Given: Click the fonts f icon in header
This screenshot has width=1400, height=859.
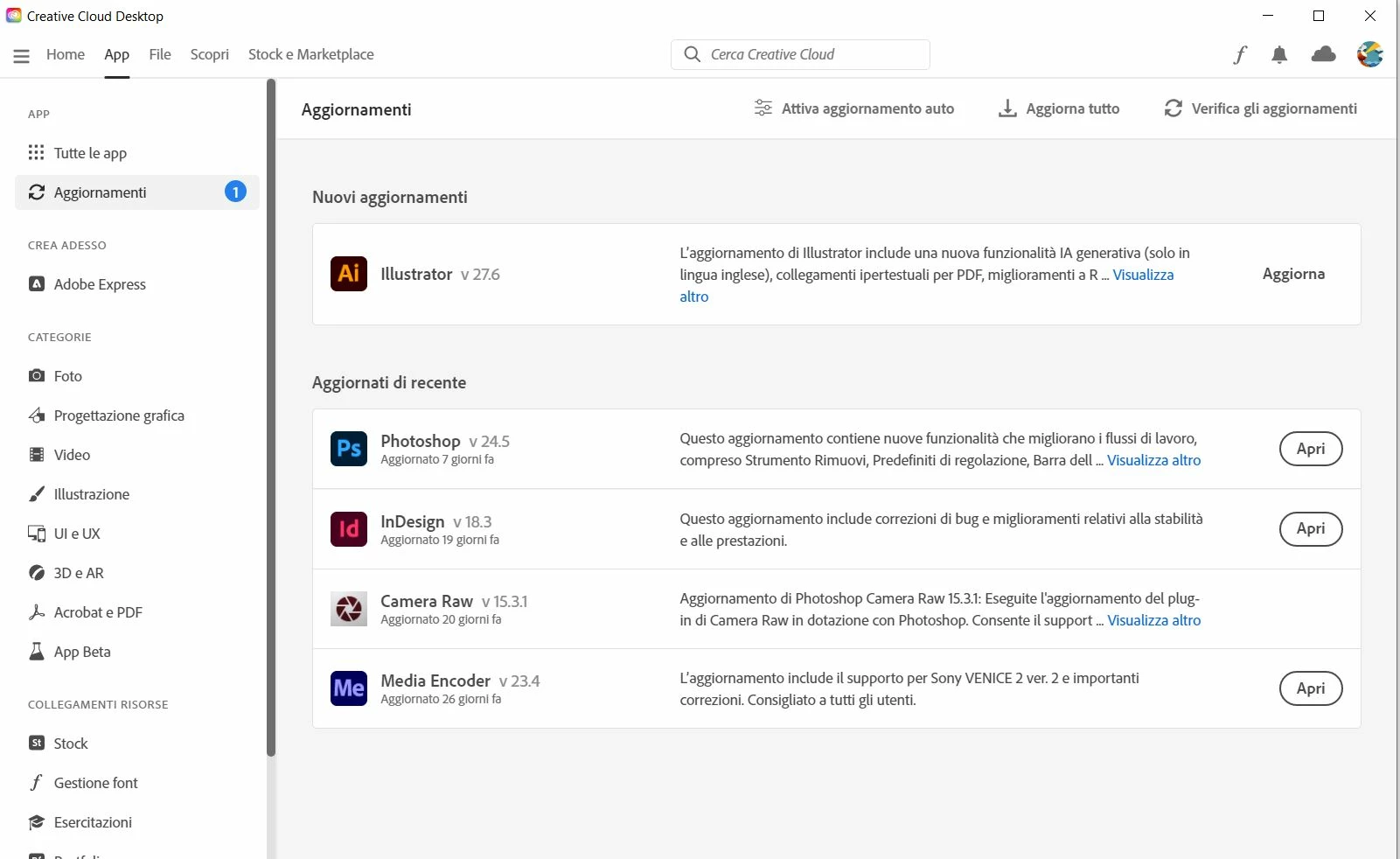Looking at the screenshot, I should tap(1240, 55).
